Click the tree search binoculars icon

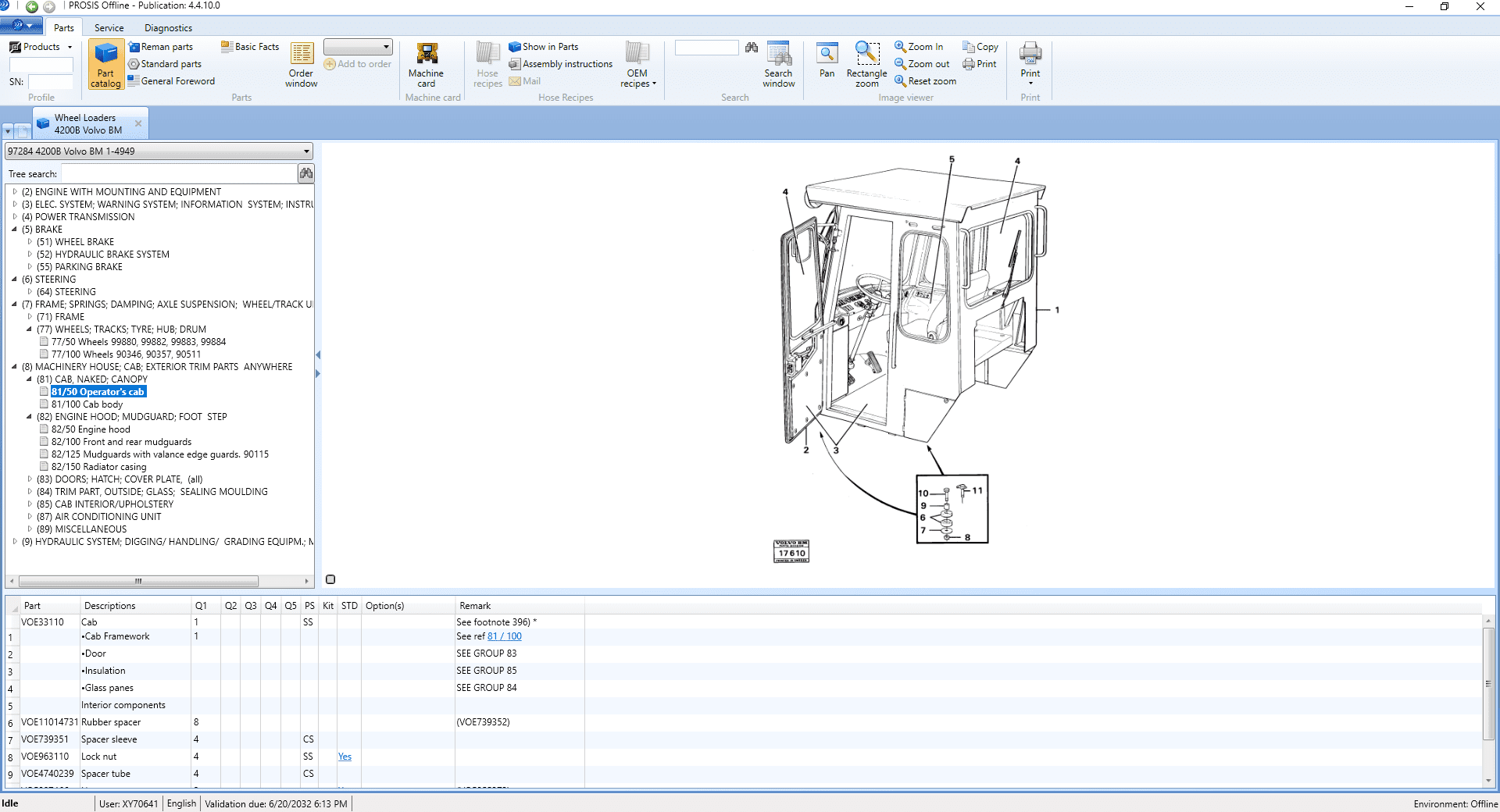[305, 173]
